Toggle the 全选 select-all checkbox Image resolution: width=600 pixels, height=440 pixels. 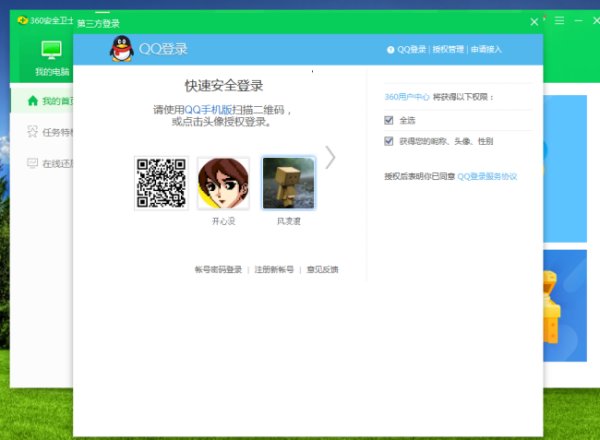pyautogui.click(x=389, y=120)
